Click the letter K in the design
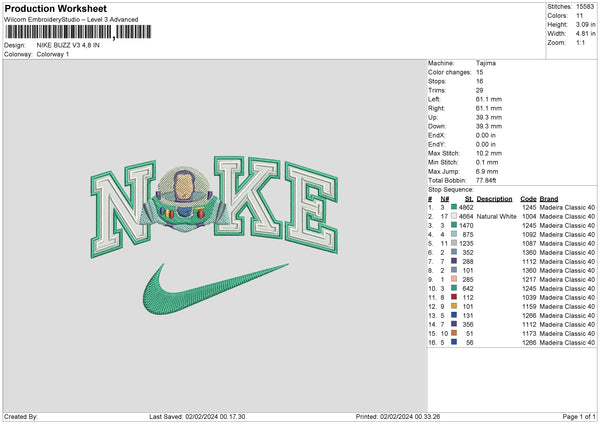 247,196
